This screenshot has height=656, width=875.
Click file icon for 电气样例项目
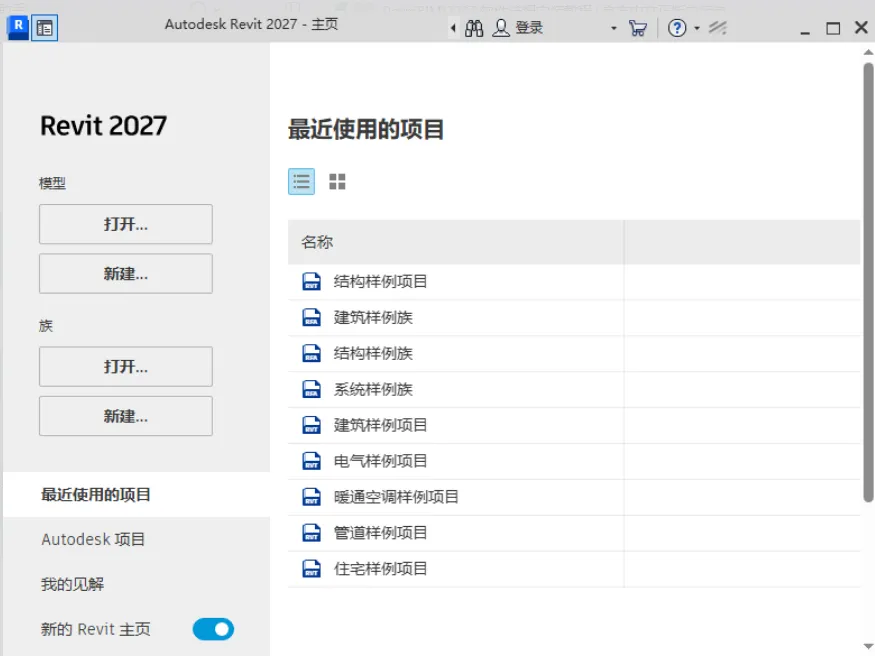[311, 461]
